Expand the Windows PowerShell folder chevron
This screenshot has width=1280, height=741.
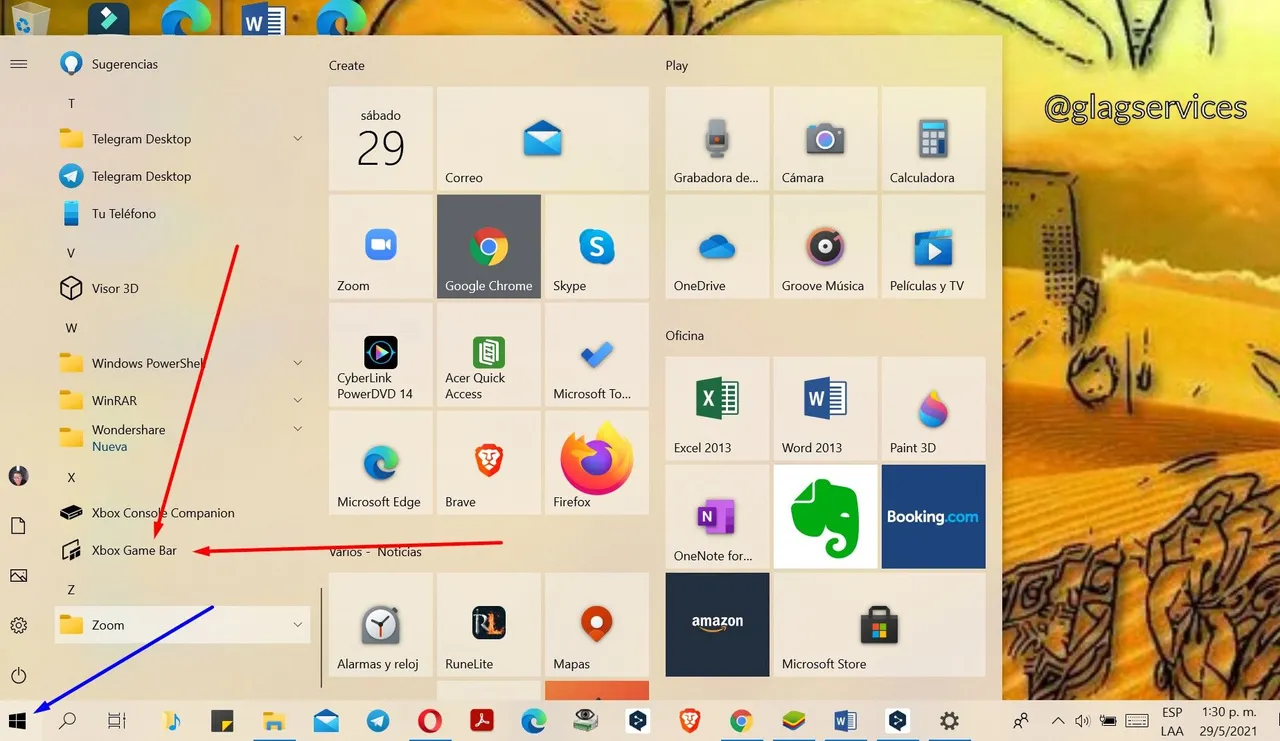click(x=298, y=362)
